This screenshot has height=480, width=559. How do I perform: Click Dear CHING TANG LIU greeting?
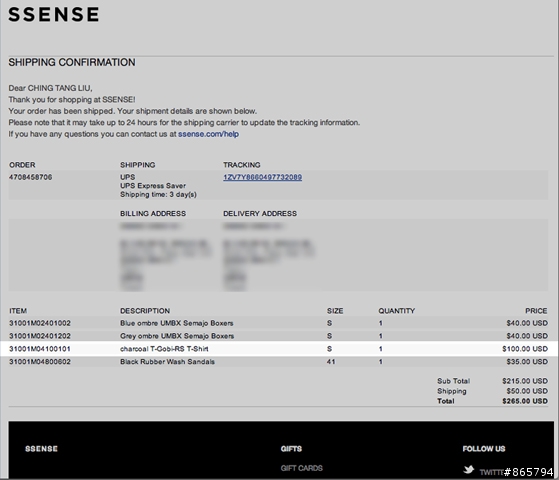pos(50,88)
